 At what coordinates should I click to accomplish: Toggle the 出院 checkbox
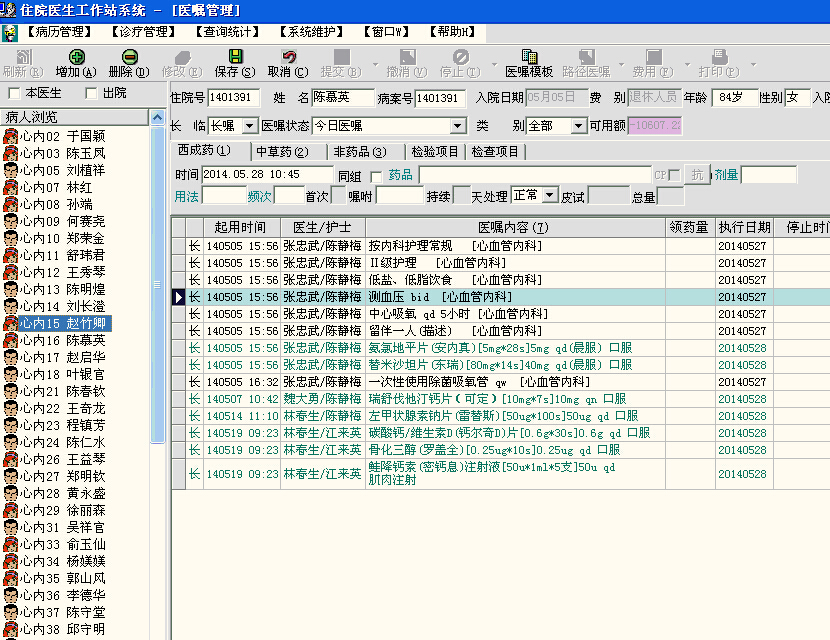click(x=91, y=93)
